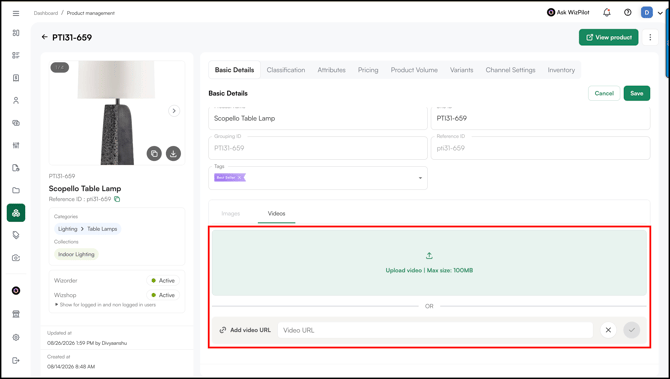Open the settings gear in the sidebar
Viewport: 670px width, 379px height.
pos(16,337)
